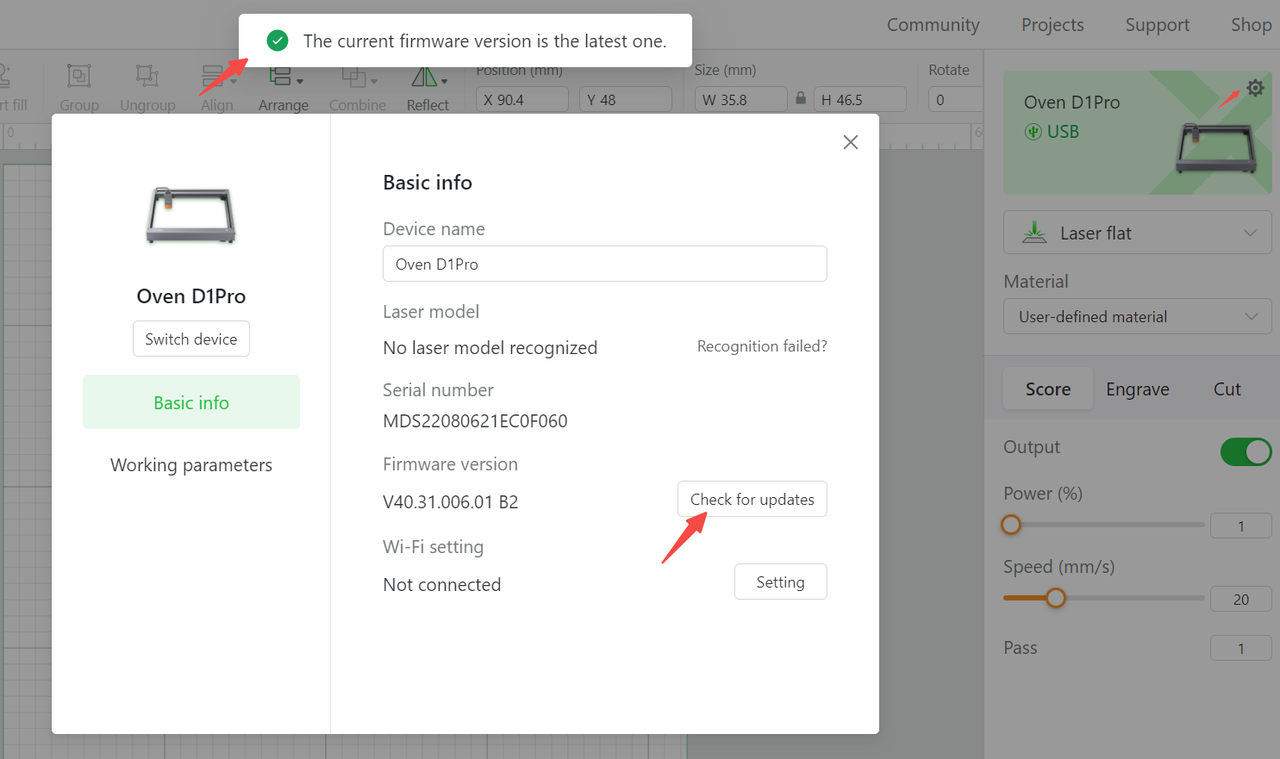This screenshot has width=1280, height=759.
Task: Open the Community menu
Action: tap(933, 25)
